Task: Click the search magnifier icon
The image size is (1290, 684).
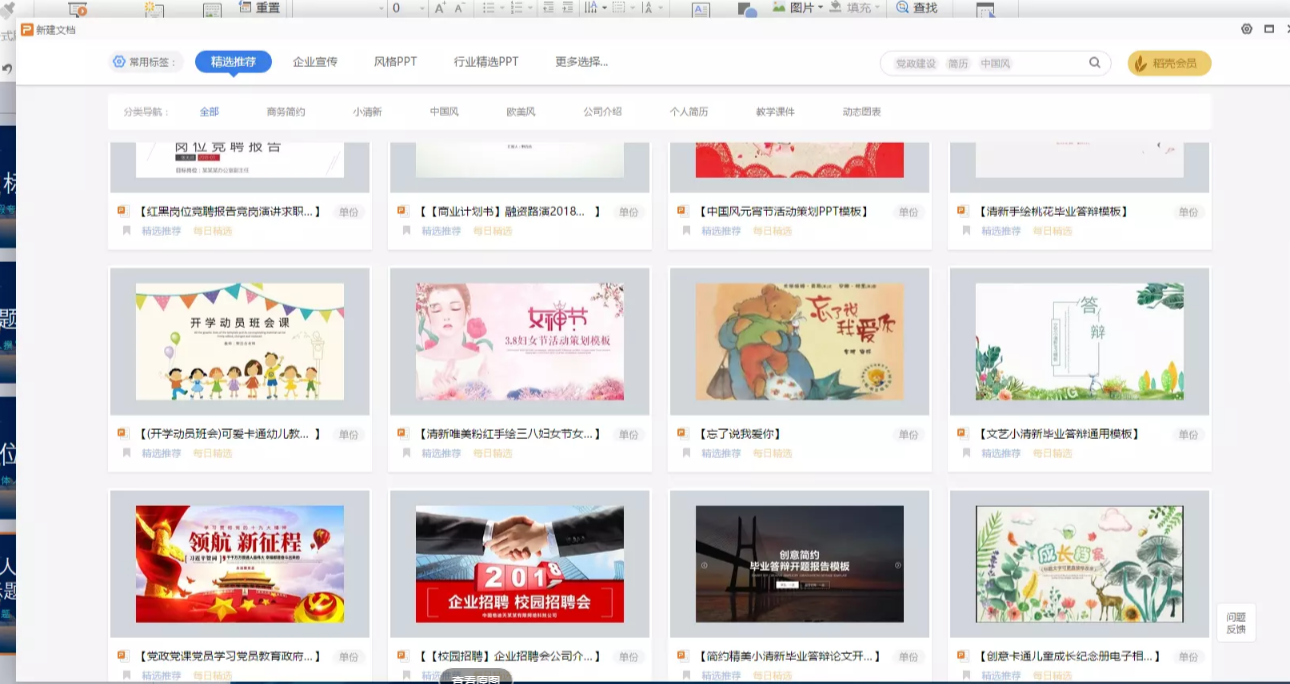Action: point(1095,63)
